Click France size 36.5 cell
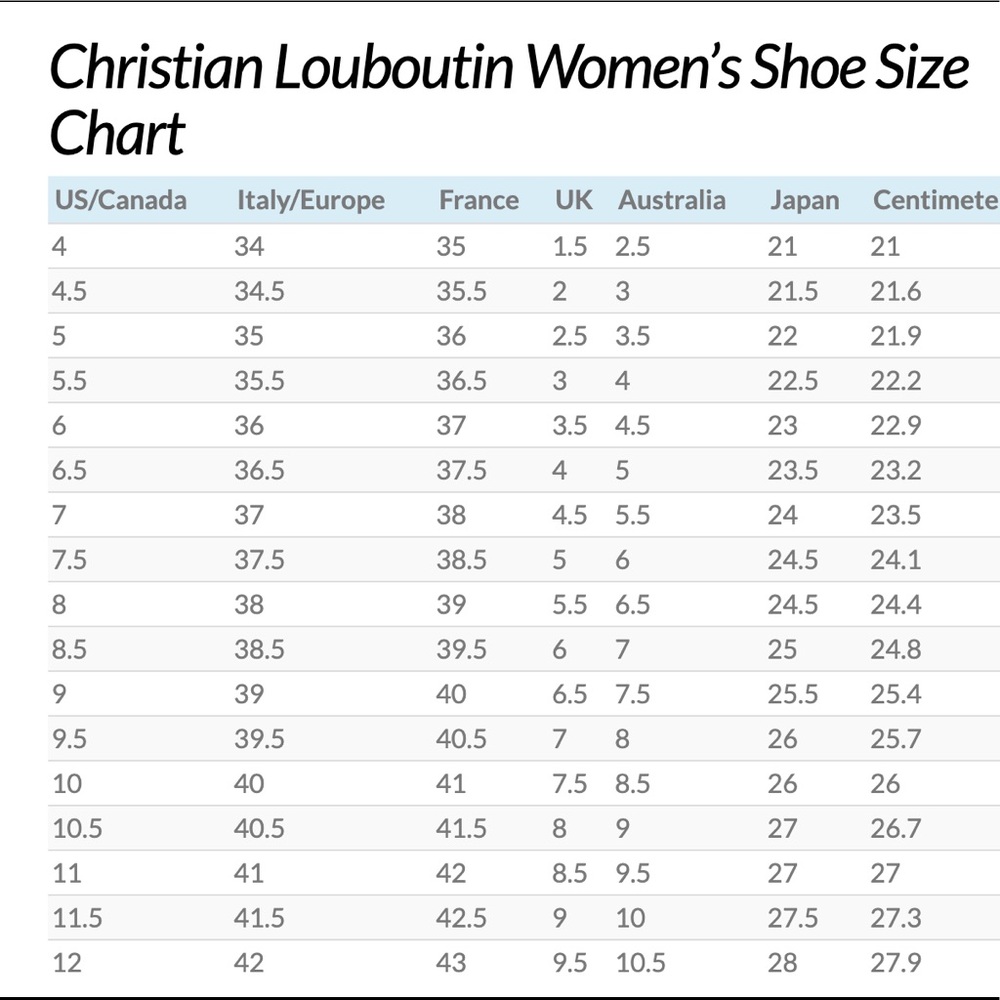This screenshot has width=1000, height=1000. (461, 381)
